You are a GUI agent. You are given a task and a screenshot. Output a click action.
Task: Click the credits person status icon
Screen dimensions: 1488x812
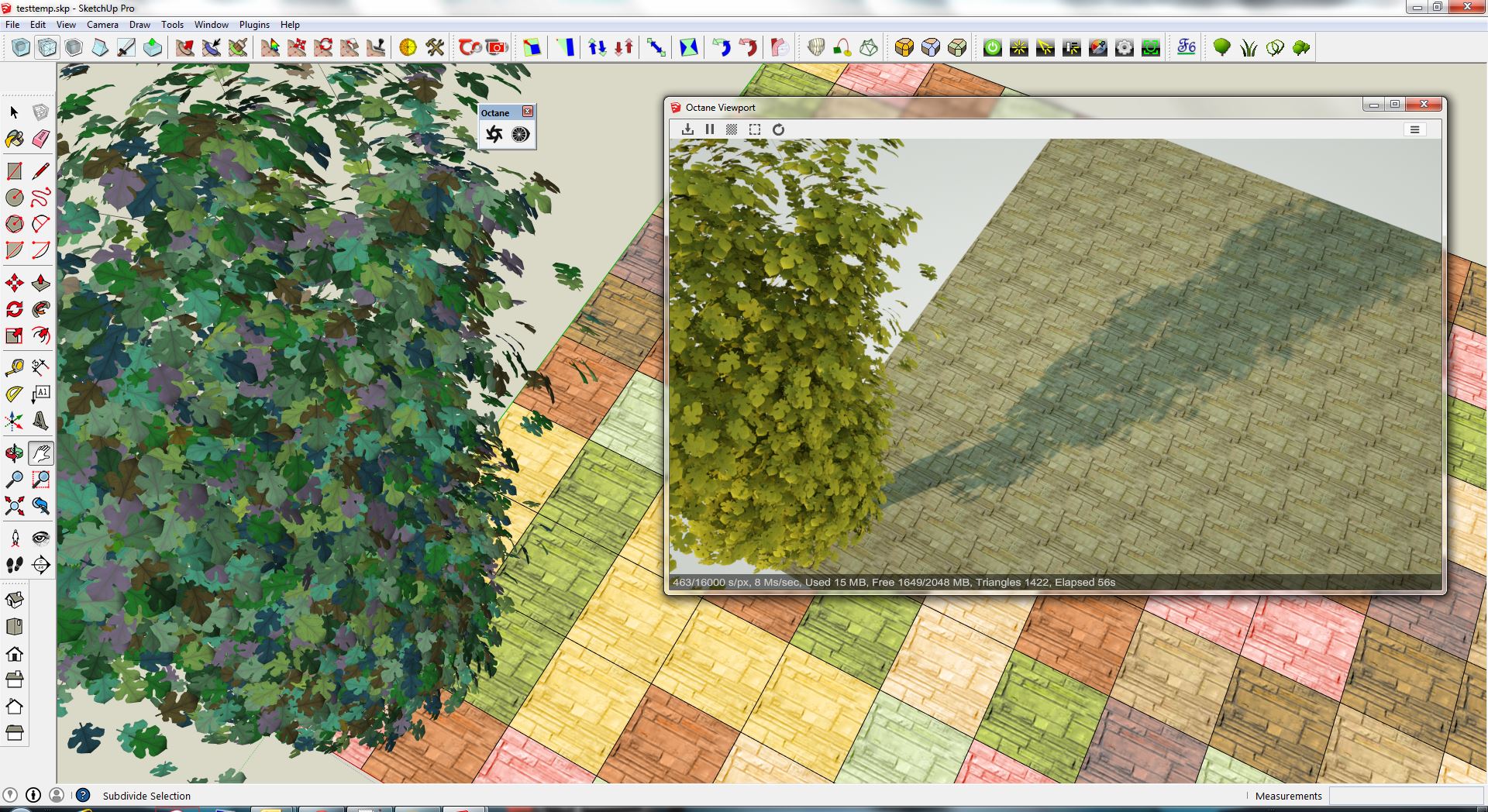[57, 795]
